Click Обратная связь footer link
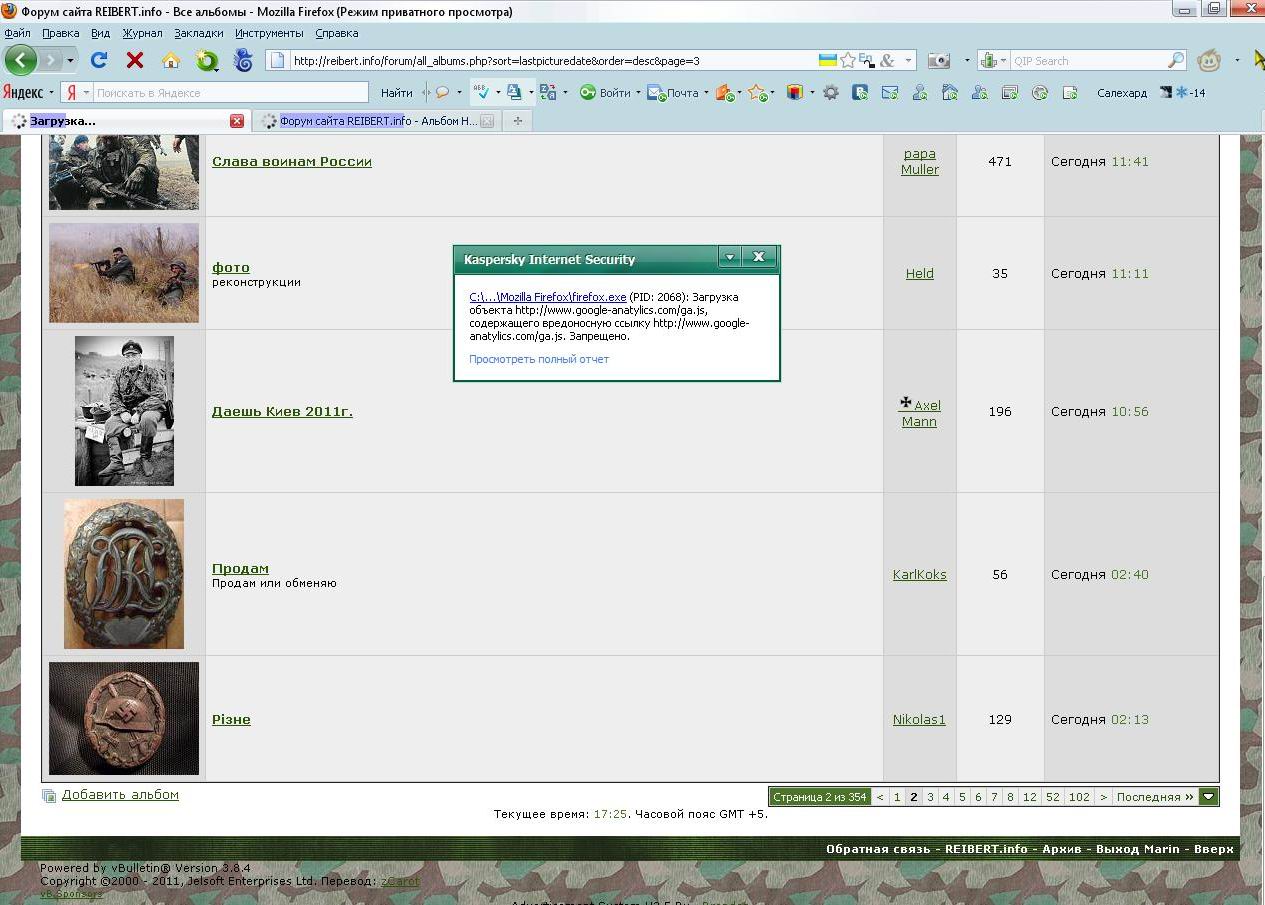The image size is (1265, 905). pyautogui.click(x=878, y=849)
